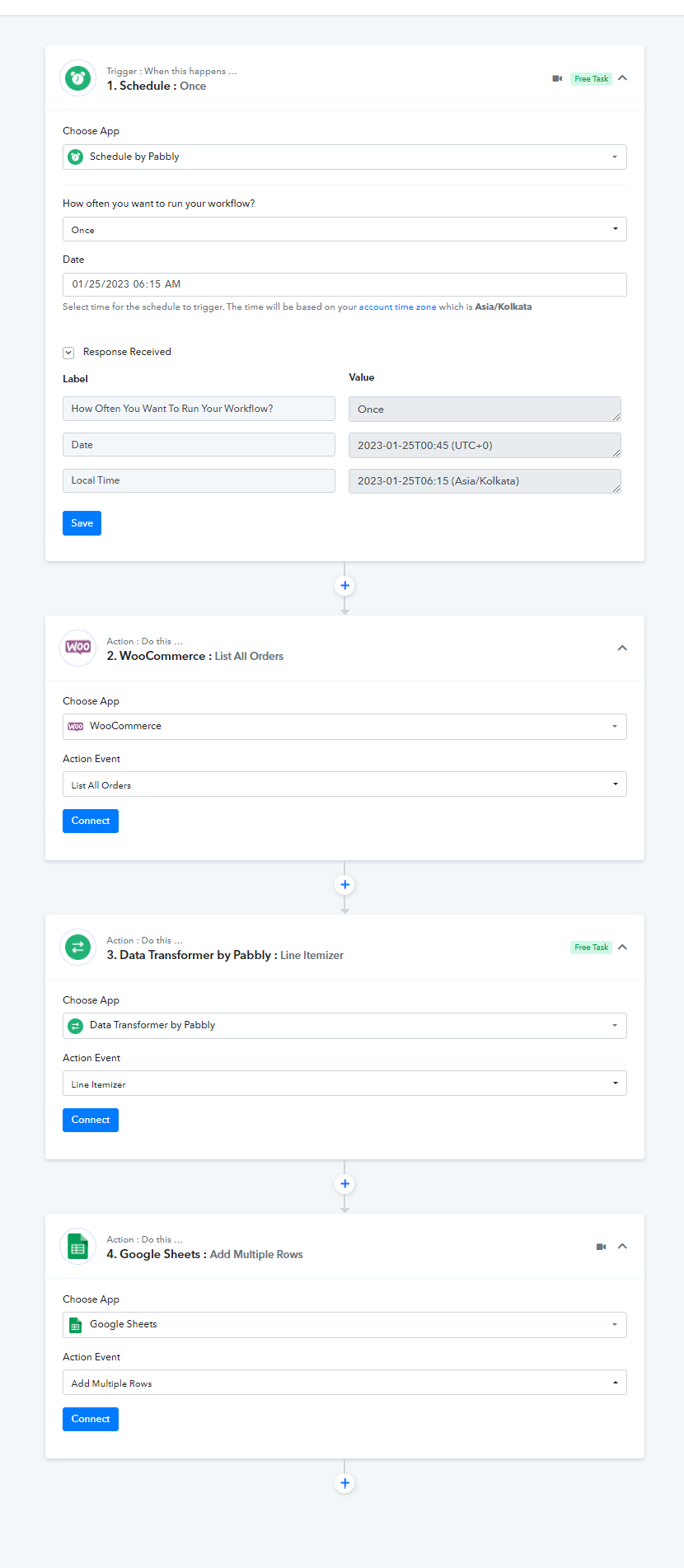Viewport: 684px width, 1568px height.
Task: Click plus icon between WooCommerce and Data Transformer
Action: [x=344, y=885]
